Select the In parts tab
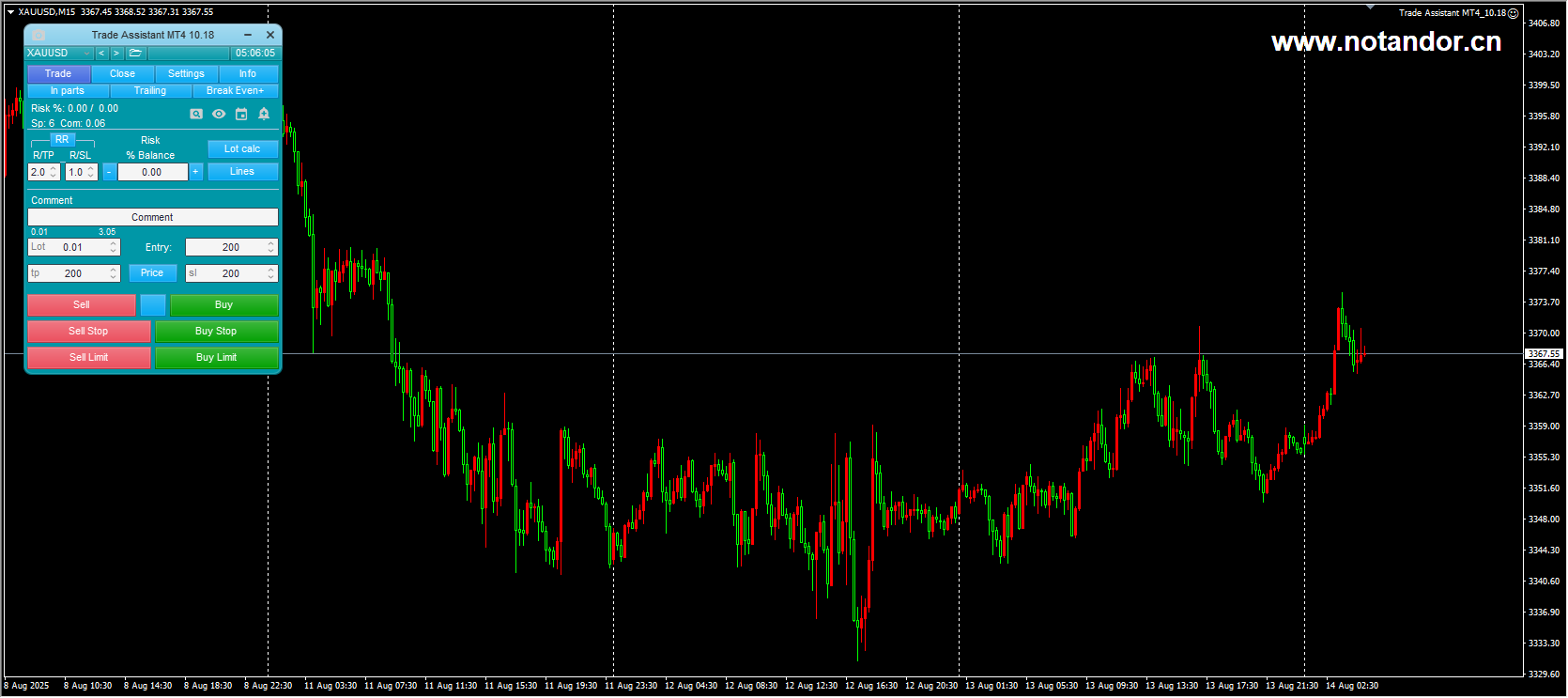This screenshot has width=1568, height=698. click(x=68, y=91)
